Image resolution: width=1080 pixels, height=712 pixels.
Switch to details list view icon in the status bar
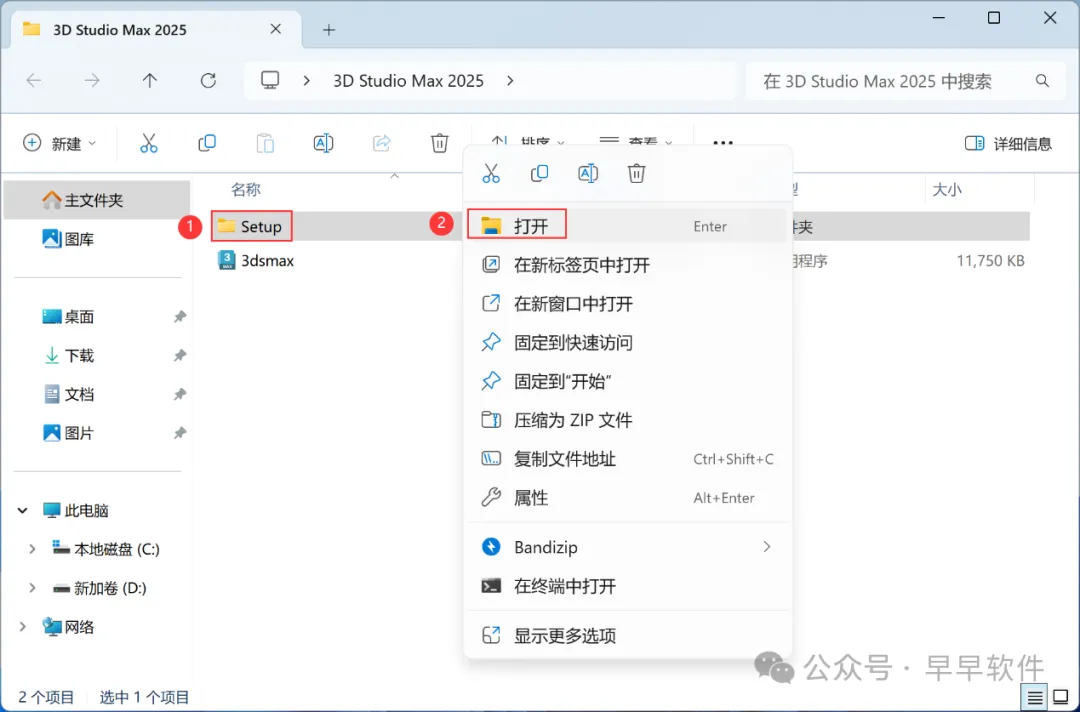point(1035,698)
